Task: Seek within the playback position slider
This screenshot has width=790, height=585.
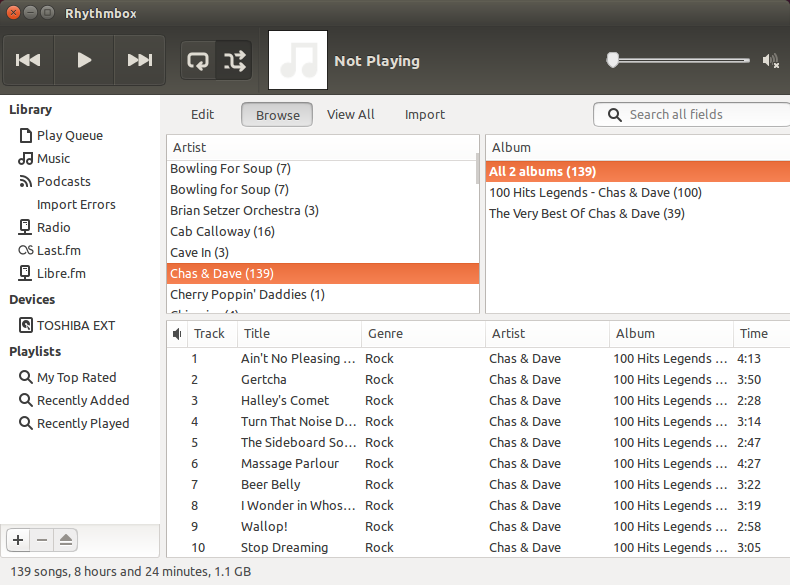Action: (x=679, y=60)
